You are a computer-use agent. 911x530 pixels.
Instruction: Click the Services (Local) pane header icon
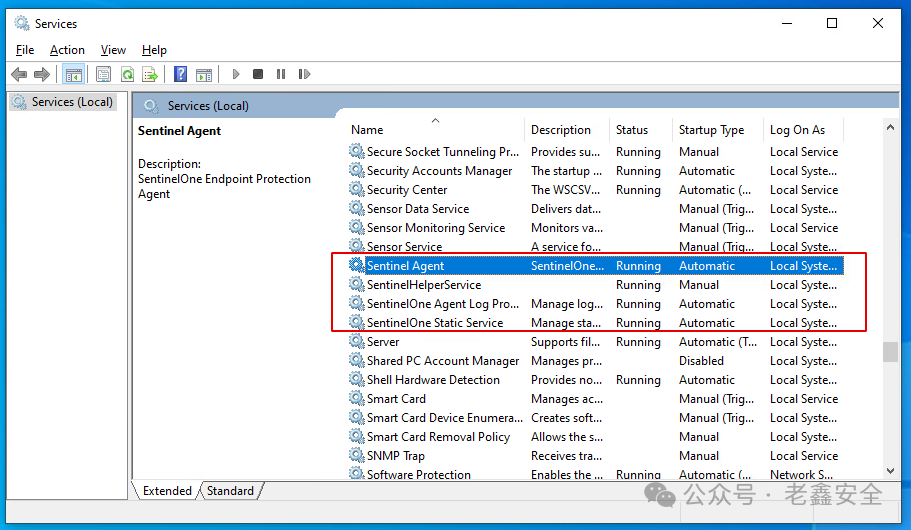coord(151,106)
